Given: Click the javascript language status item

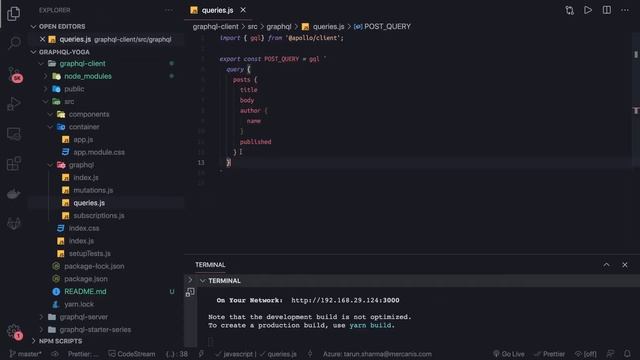Looking at the screenshot, I should 234,354.
